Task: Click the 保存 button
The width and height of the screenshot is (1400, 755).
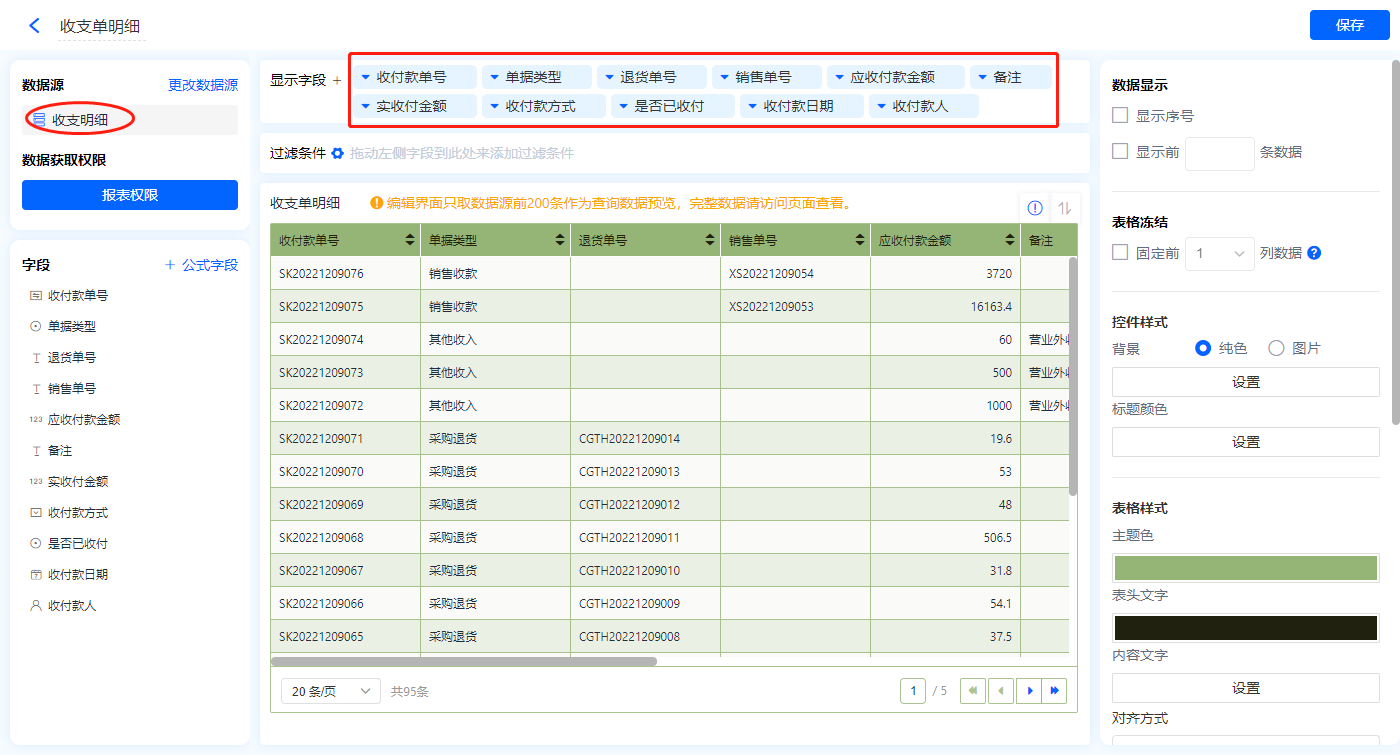Action: pos(1349,25)
